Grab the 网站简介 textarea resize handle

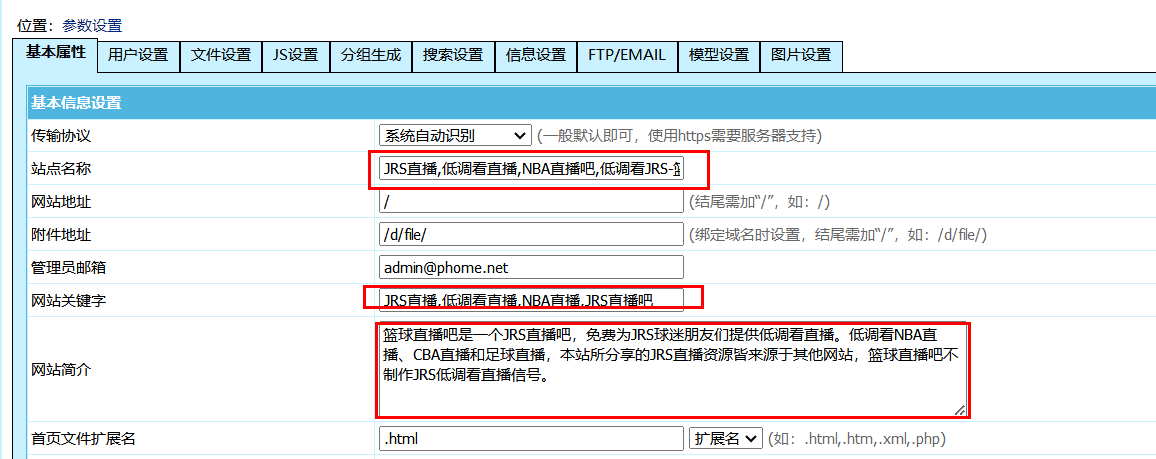(x=960, y=409)
